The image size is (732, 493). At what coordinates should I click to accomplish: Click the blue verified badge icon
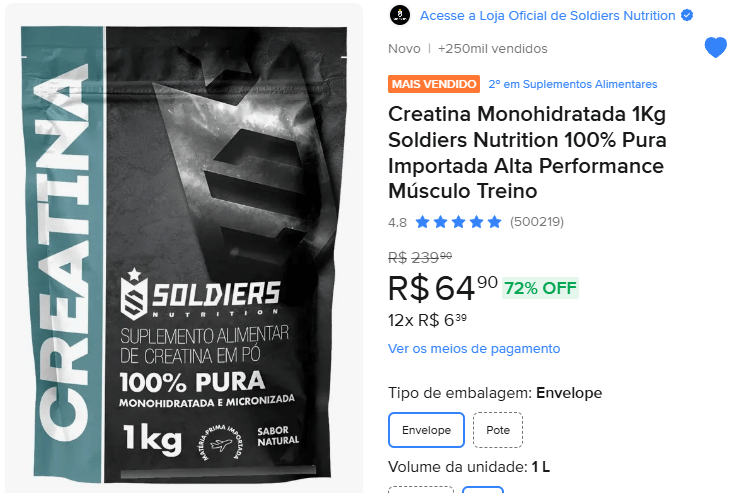click(687, 15)
